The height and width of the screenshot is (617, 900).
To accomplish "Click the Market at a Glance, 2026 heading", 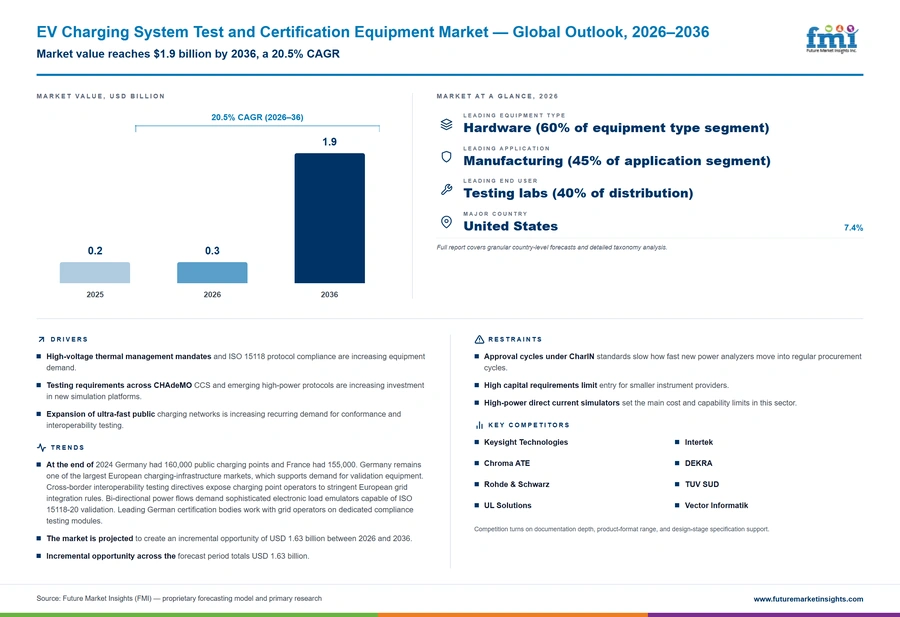I will [497, 96].
